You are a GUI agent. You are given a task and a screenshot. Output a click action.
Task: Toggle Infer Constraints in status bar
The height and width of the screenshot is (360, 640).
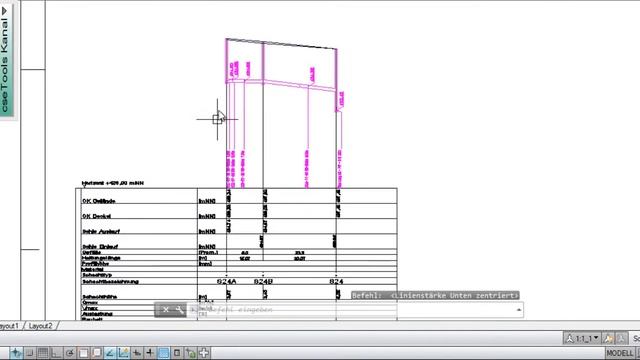coord(16,353)
